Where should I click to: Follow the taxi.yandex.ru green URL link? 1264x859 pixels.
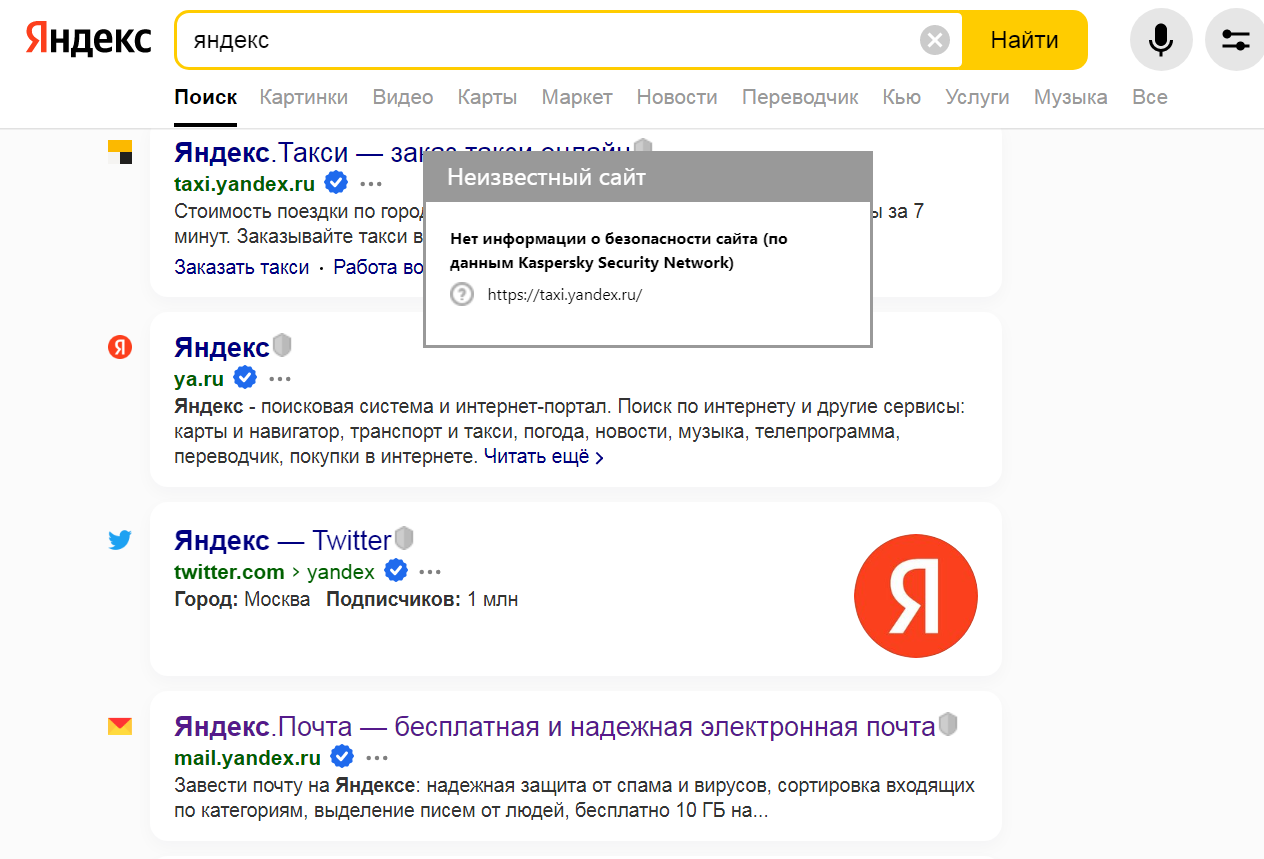pos(244,184)
